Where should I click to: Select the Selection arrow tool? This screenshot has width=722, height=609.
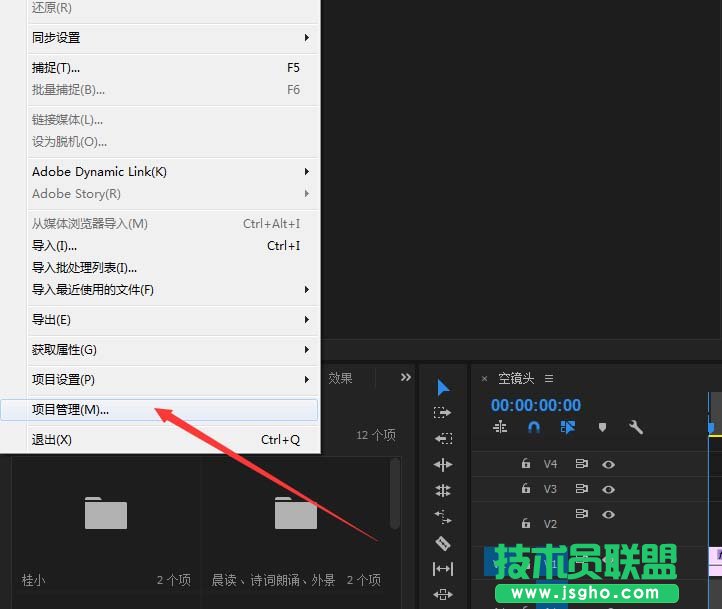443,388
